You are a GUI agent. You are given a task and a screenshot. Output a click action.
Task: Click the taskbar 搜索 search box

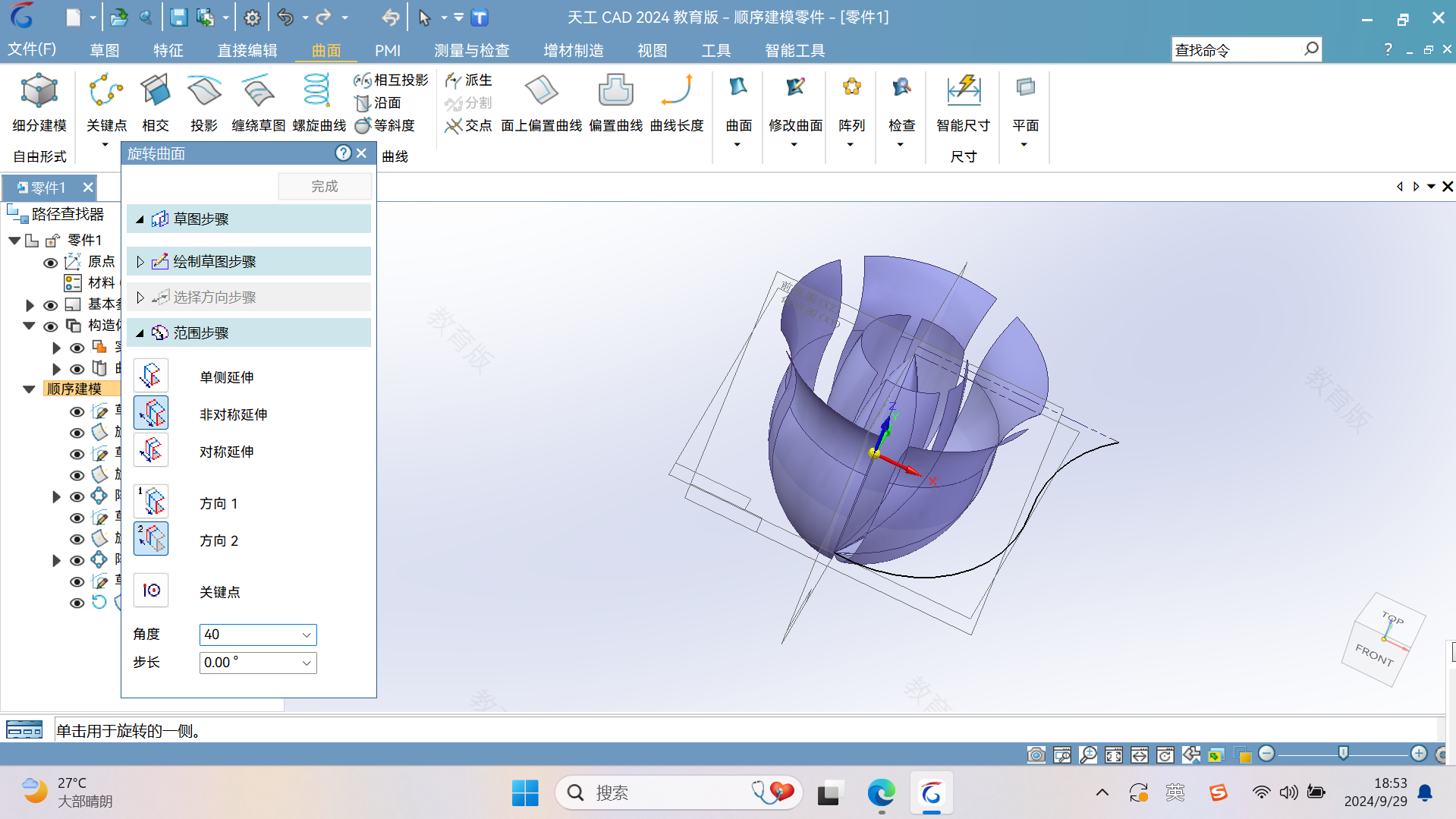click(678, 793)
